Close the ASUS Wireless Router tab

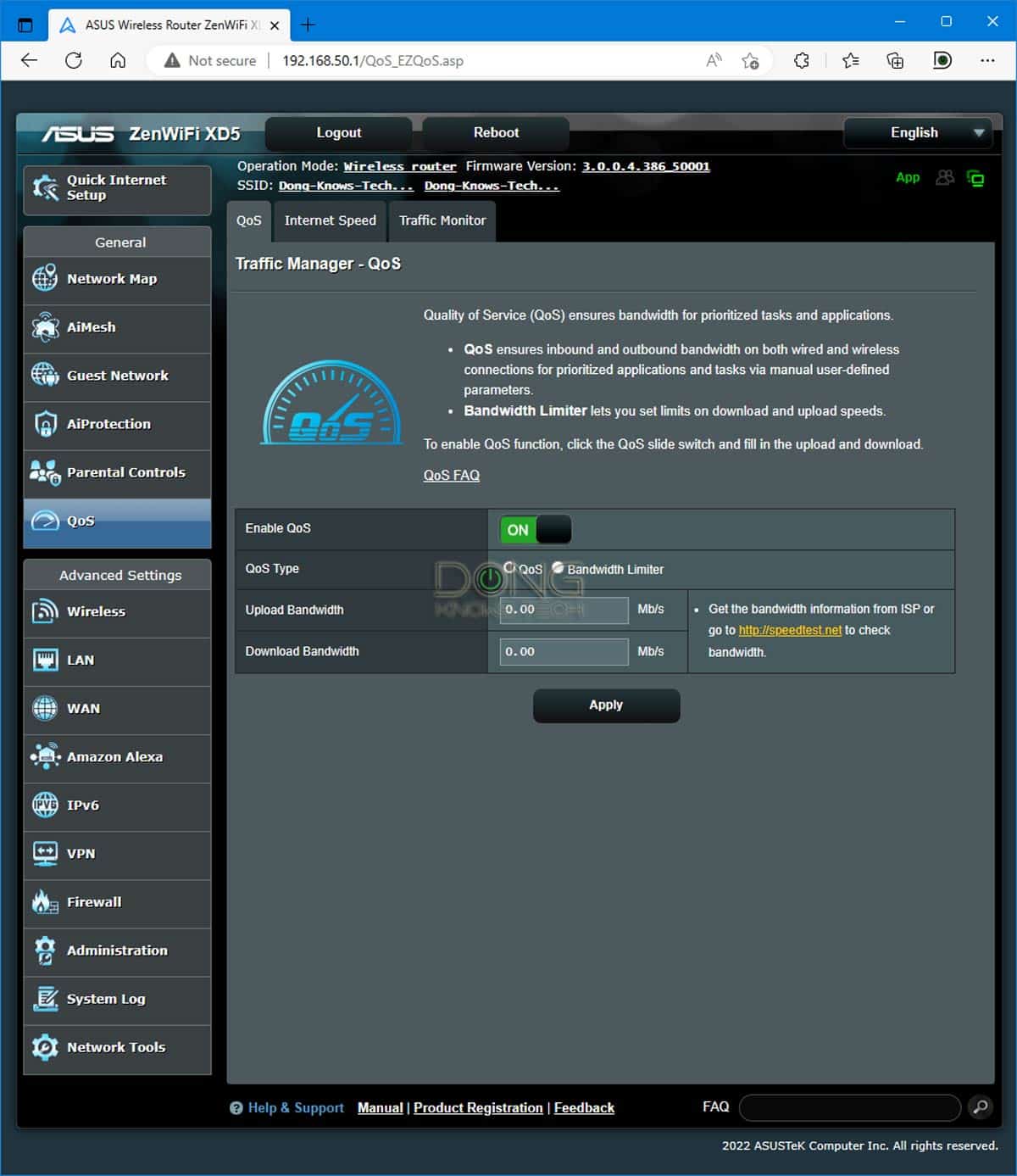tap(275, 25)
